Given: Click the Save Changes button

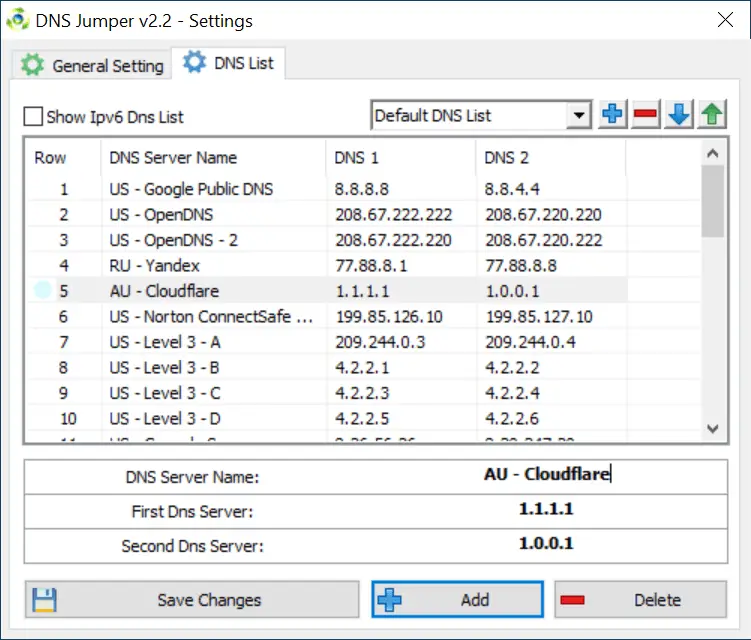Looking at the screenshot, I should point(192,599).
